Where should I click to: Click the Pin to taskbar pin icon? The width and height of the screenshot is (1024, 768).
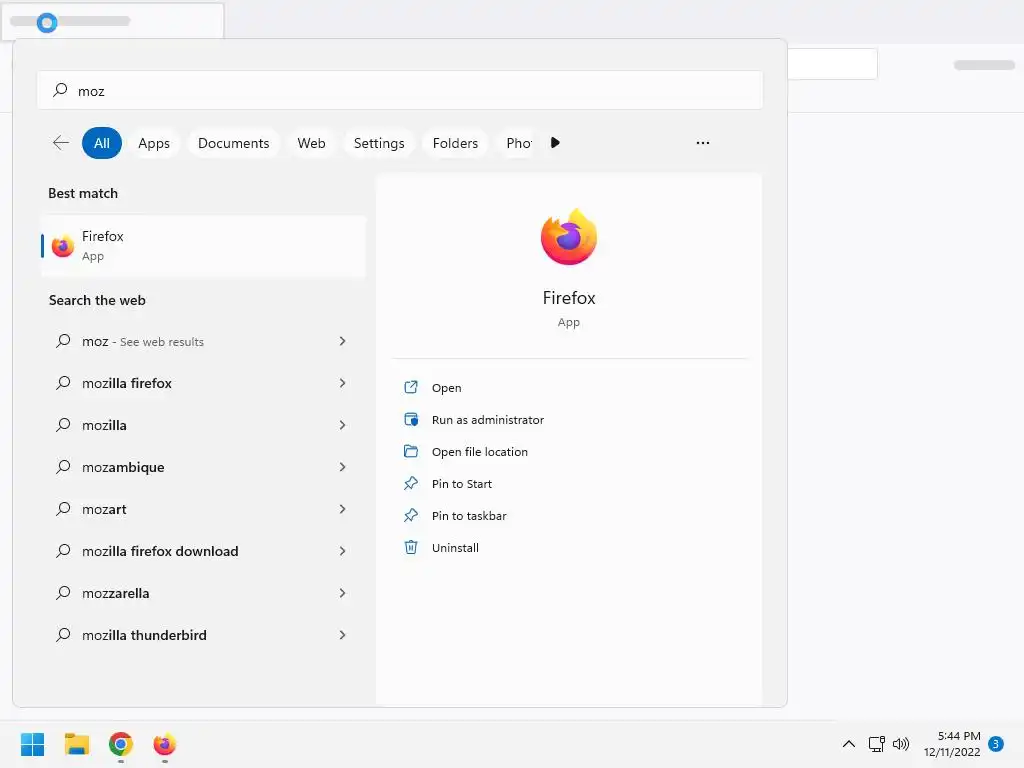pyautogui.click(x=411, y=515)
